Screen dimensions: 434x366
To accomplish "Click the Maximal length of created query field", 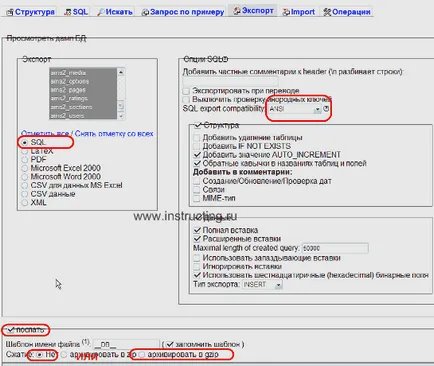I will [335, 248].
